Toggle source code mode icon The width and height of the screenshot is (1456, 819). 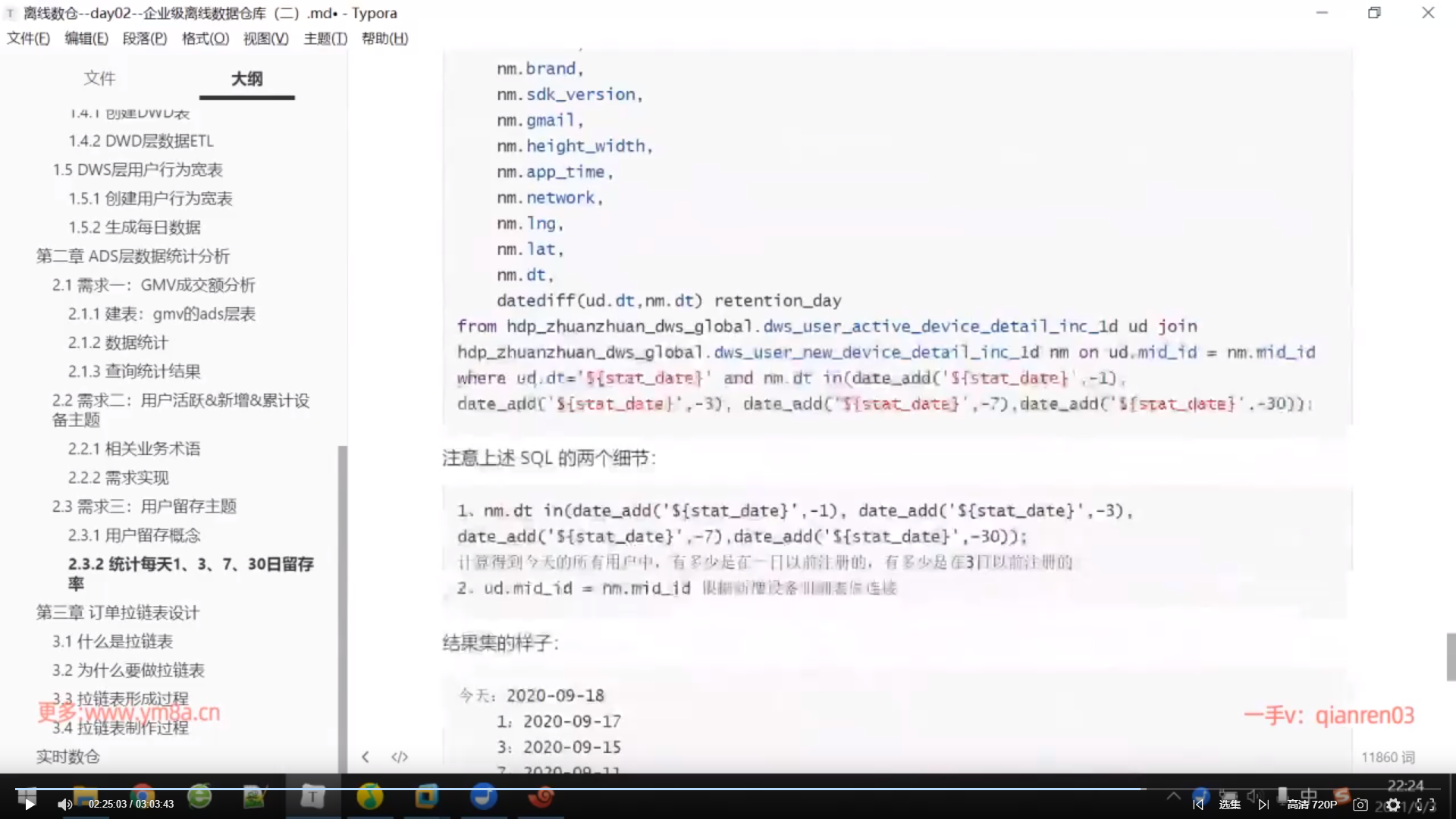point(400,757)
